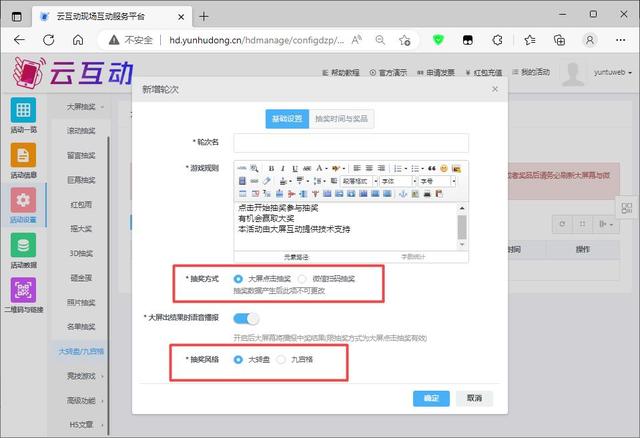This screenshot has height=438, width=640.
Task: Refresh the browser page
Action: (x=49, y=40)
